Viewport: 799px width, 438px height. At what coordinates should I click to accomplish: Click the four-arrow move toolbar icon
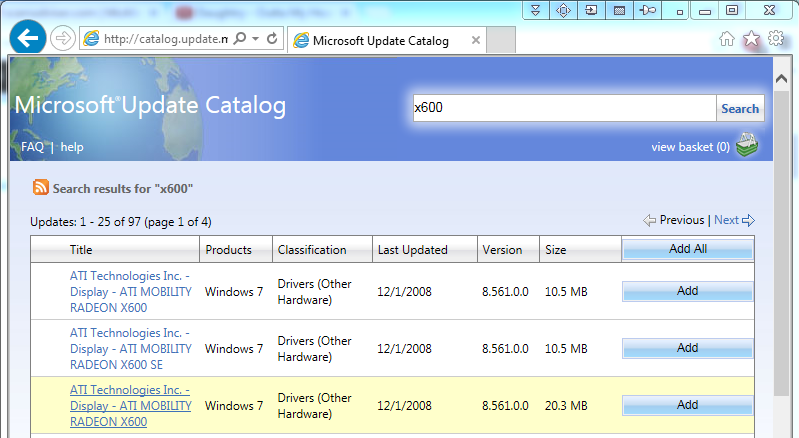pyautogui.click(x=563, y=10)
